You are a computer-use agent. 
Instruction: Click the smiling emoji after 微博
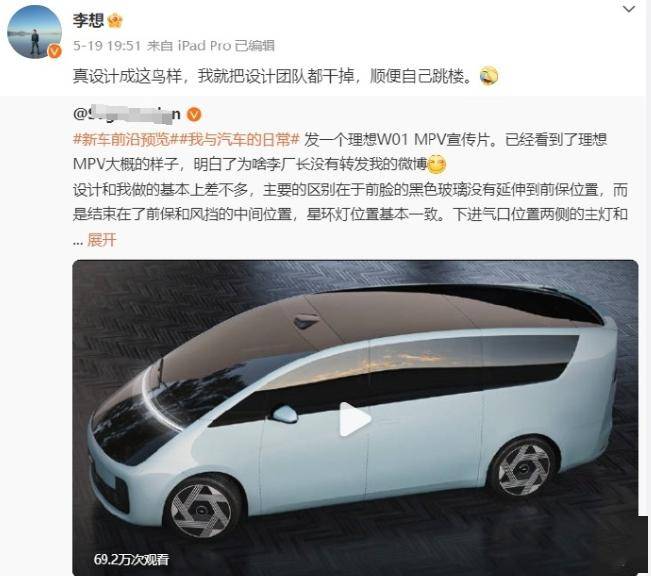tap(436, 164)
